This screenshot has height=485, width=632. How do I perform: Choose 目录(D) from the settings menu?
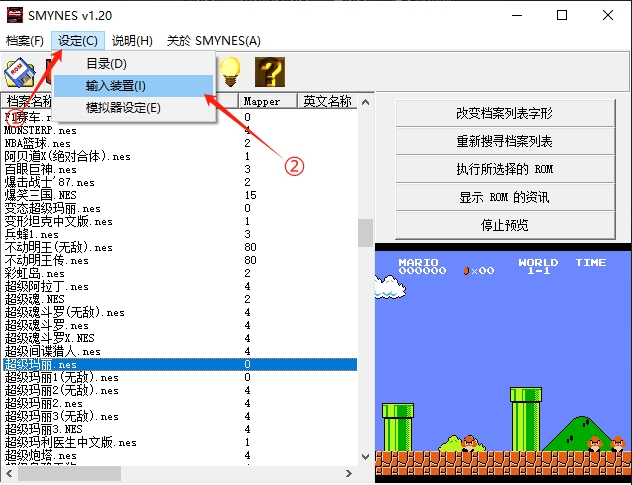tap(133, 64)
